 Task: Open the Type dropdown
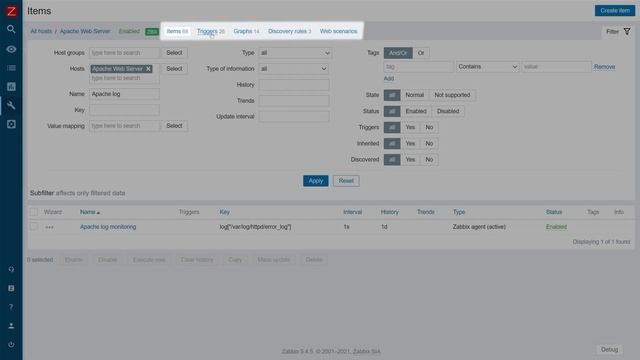point(295,53)
